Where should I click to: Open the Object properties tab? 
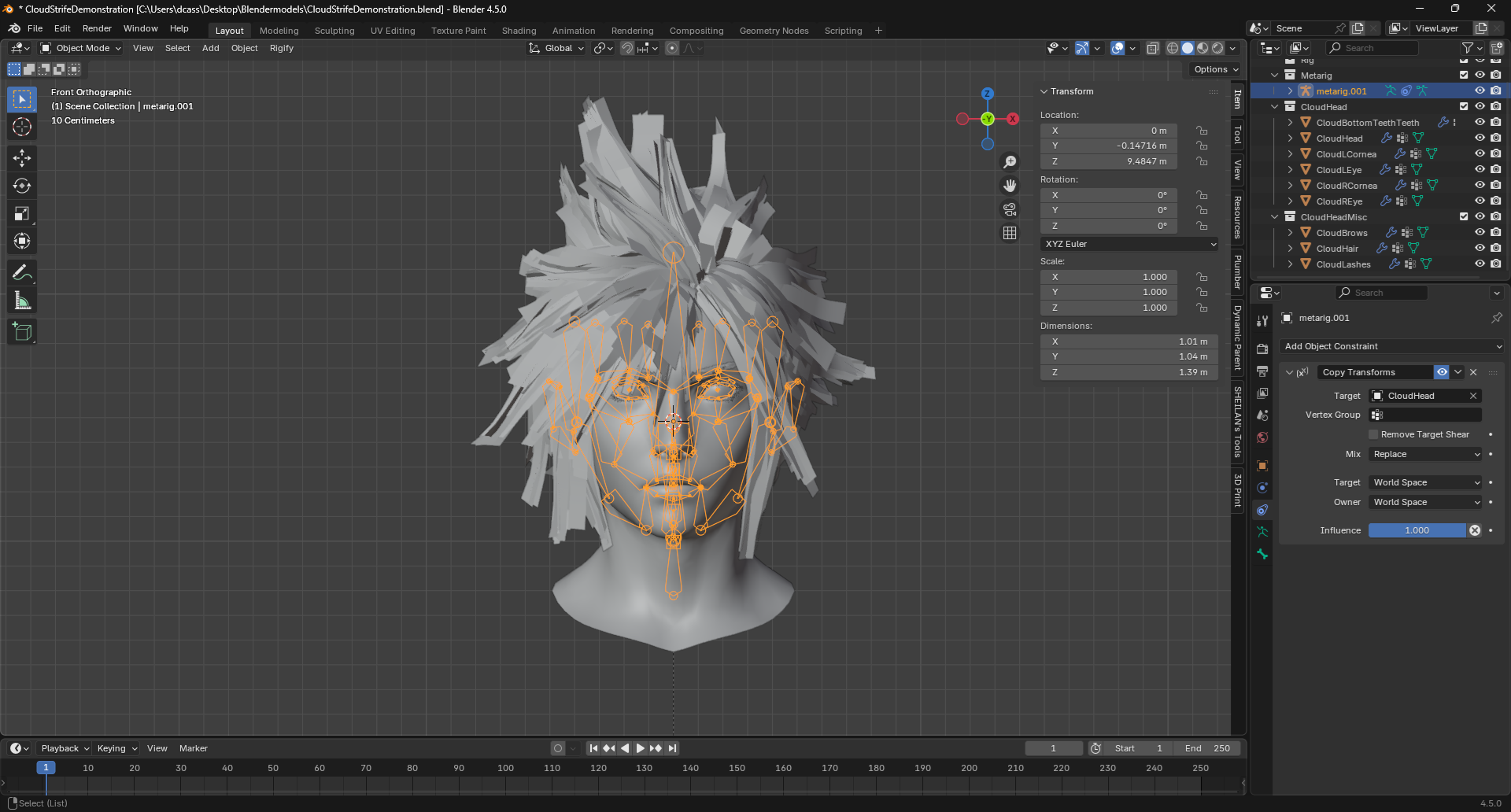click(1262, 466)
